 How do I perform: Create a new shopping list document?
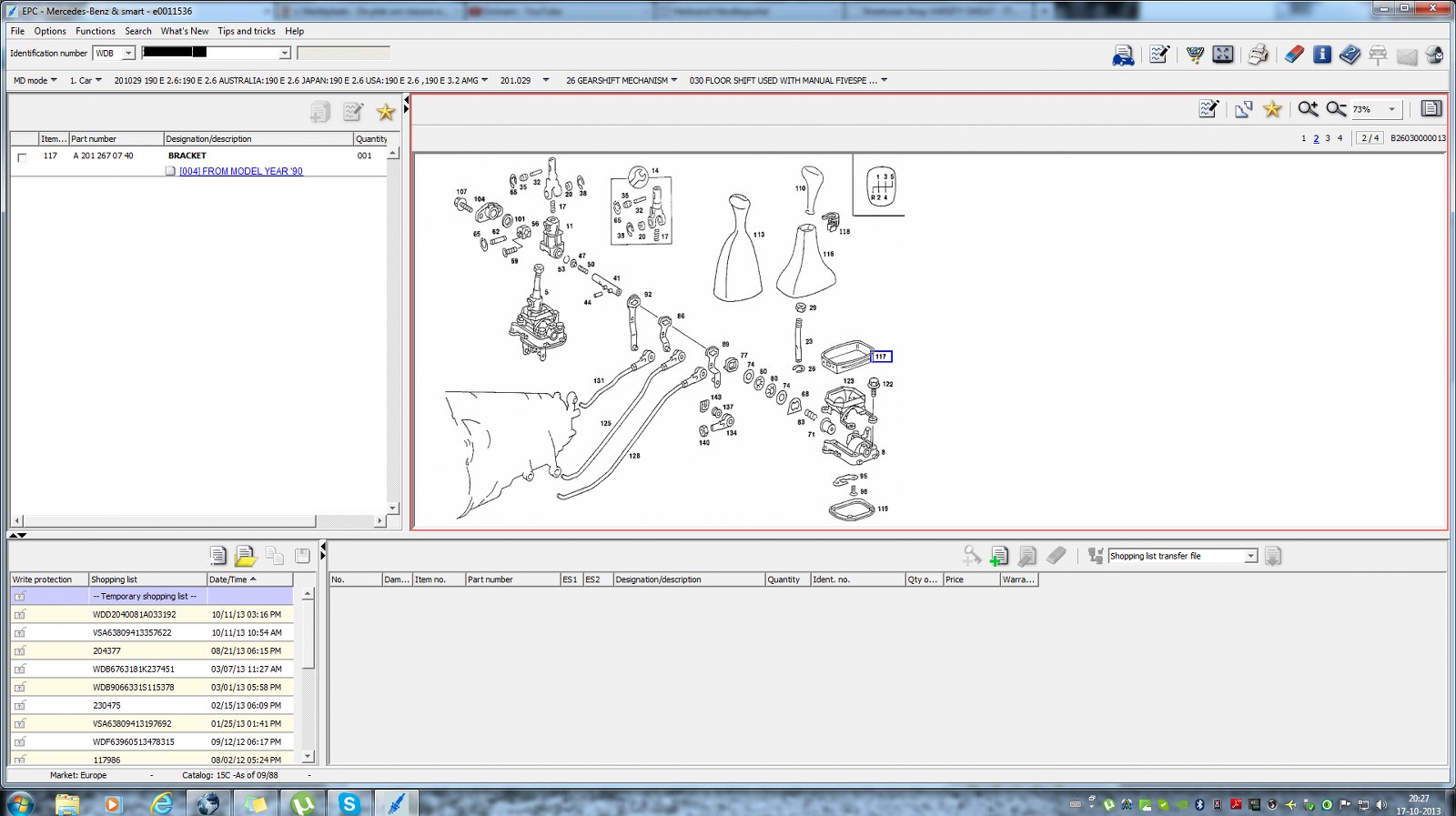coord(217,556)
